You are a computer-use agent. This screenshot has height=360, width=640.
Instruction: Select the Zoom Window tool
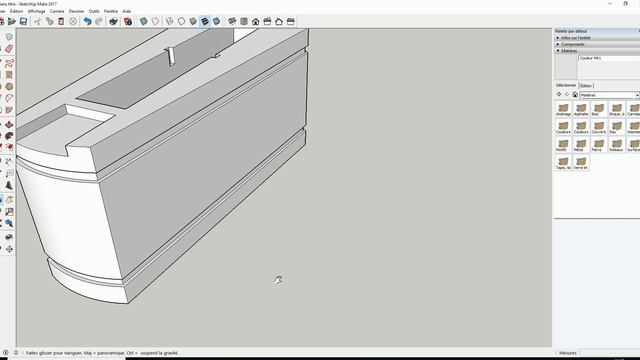tap(9, 211)
